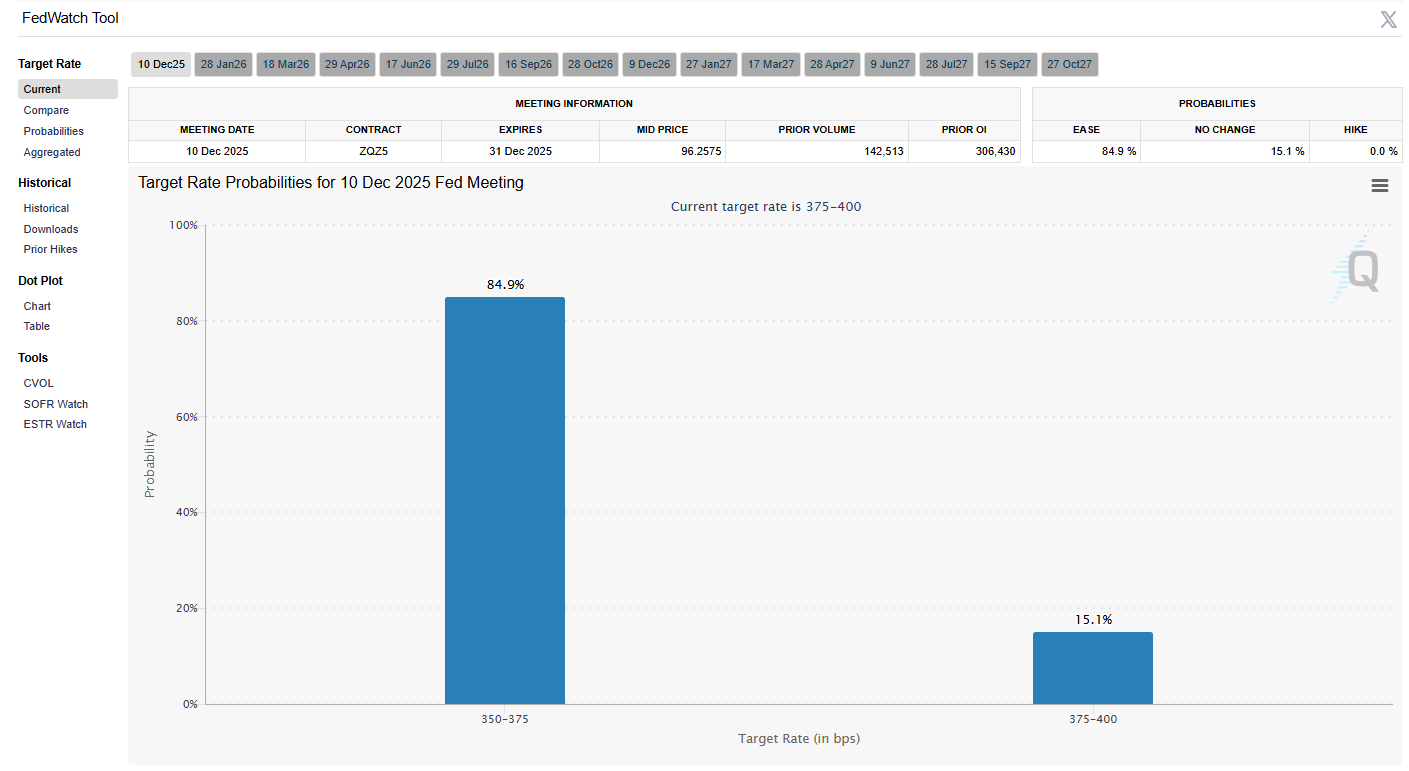The height and width of the screenshot is (771, 1409).
Task: Switch to the 18 Mar26 meeting tab
Action: 285,64
